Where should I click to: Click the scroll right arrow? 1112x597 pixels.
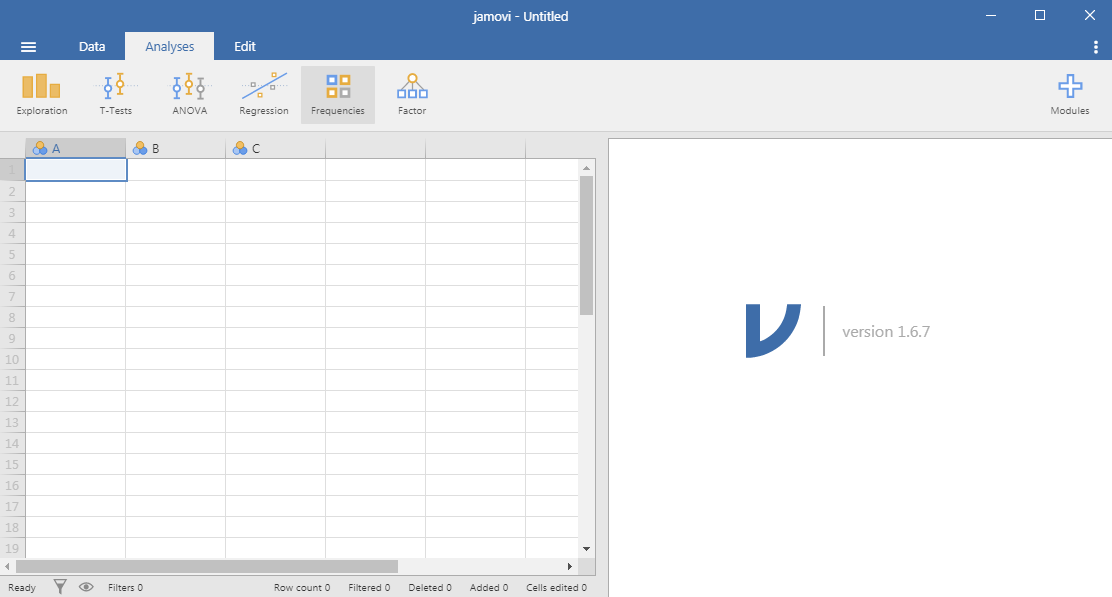pos(569,567)
